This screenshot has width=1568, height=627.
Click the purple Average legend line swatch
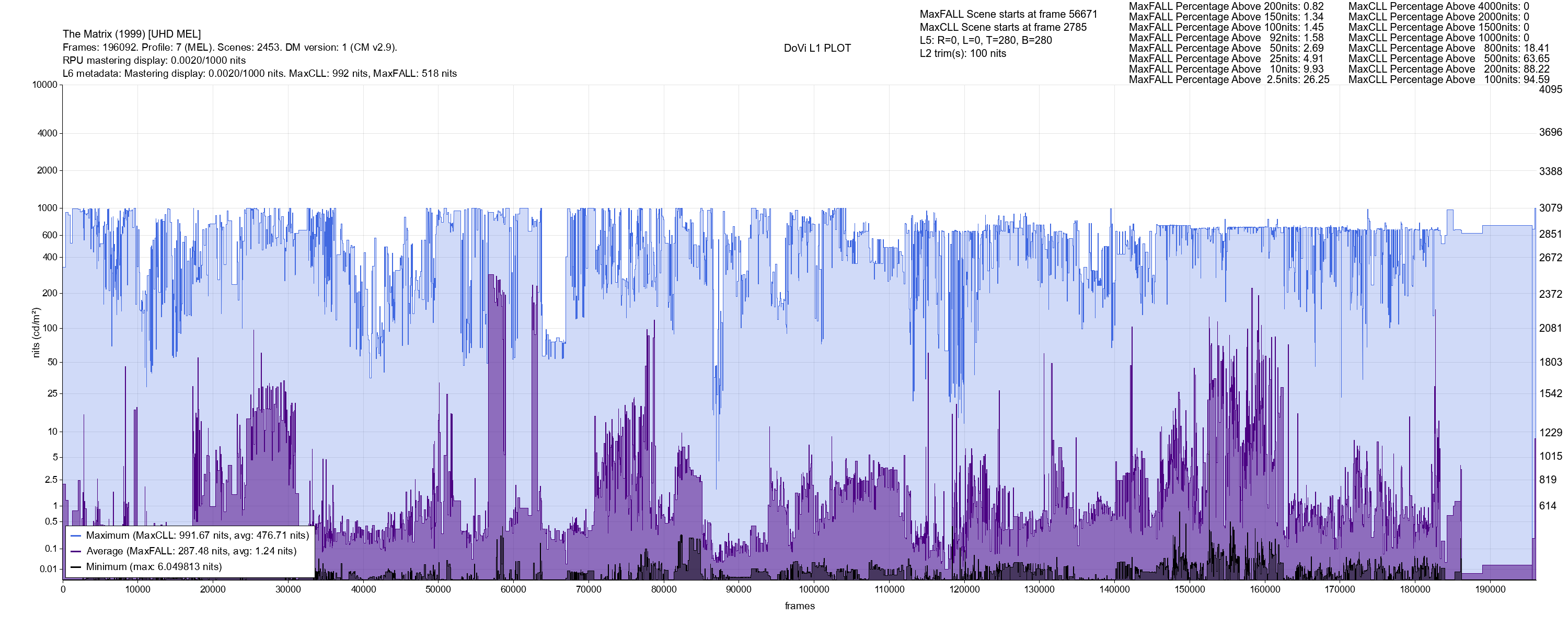pyautogui.click(x=76, y=552)
